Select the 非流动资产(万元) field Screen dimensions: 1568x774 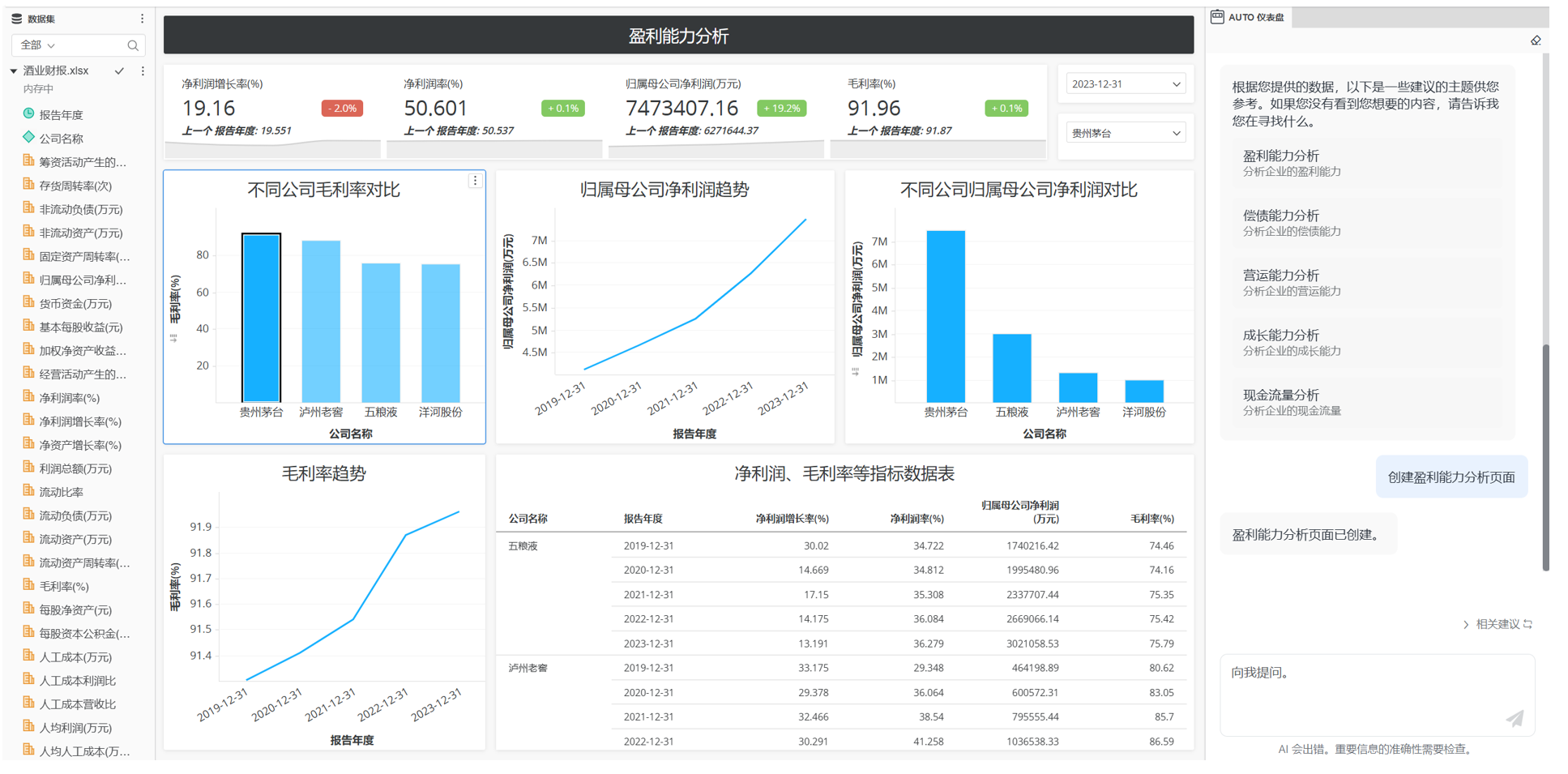point(81,233)
